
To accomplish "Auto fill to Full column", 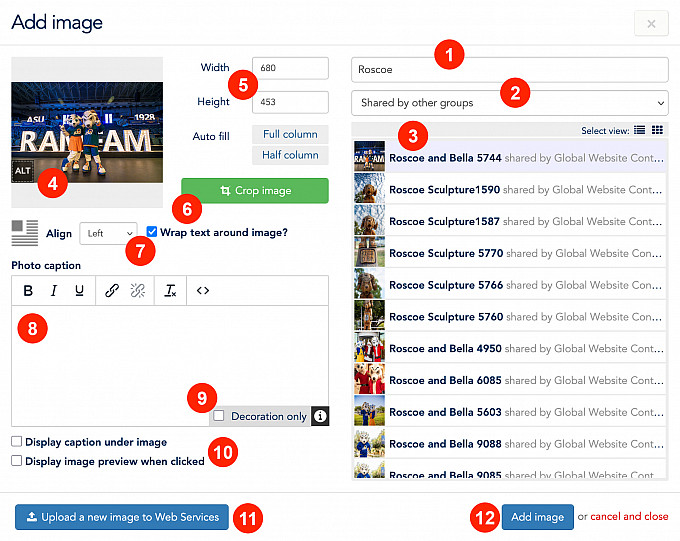I will tap(290, 134).
